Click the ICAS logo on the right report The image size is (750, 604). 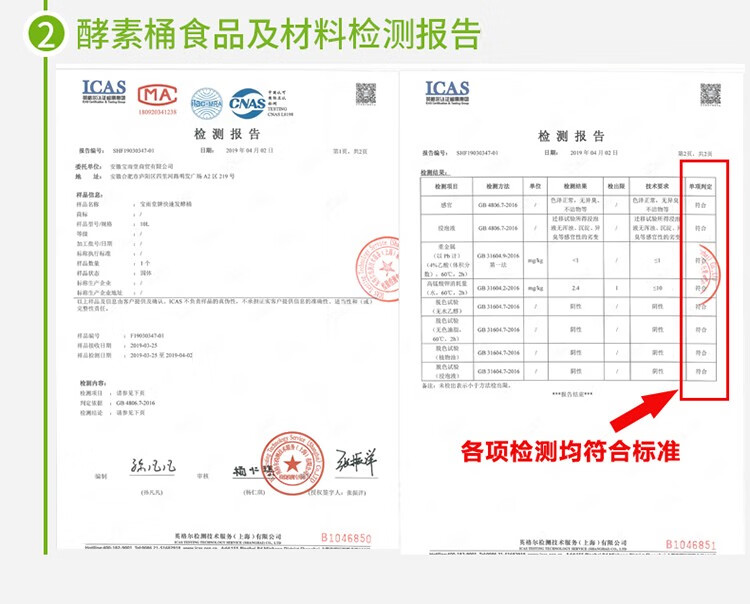447,92
